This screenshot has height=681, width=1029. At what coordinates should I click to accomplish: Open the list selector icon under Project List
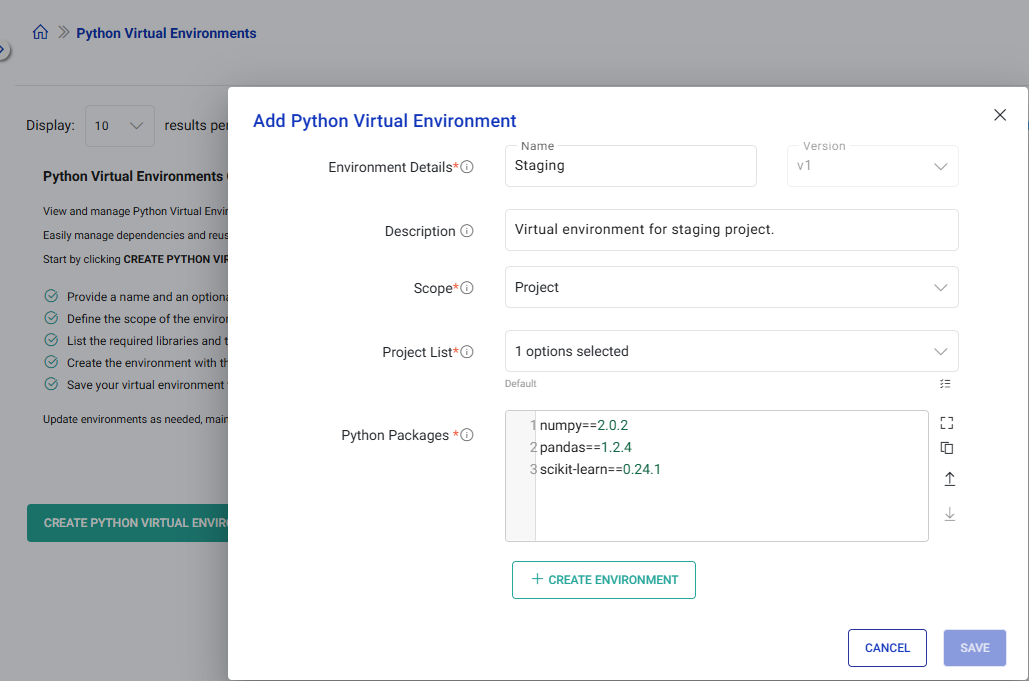(945, 383)
